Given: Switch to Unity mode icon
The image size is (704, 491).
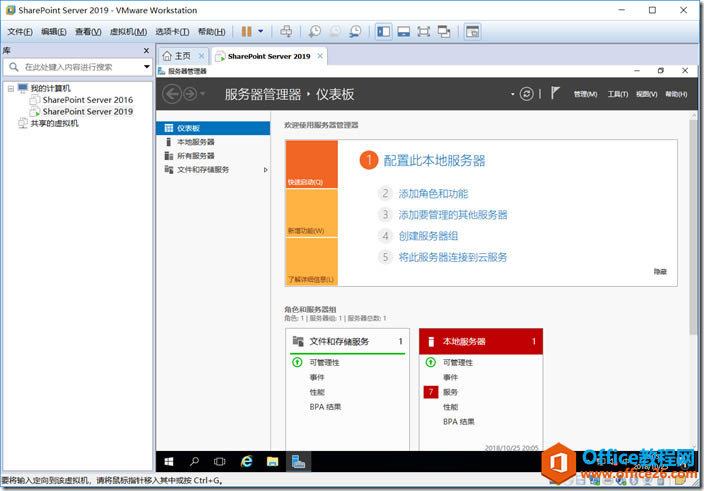Looking at the screenshot, I should 444,31.
